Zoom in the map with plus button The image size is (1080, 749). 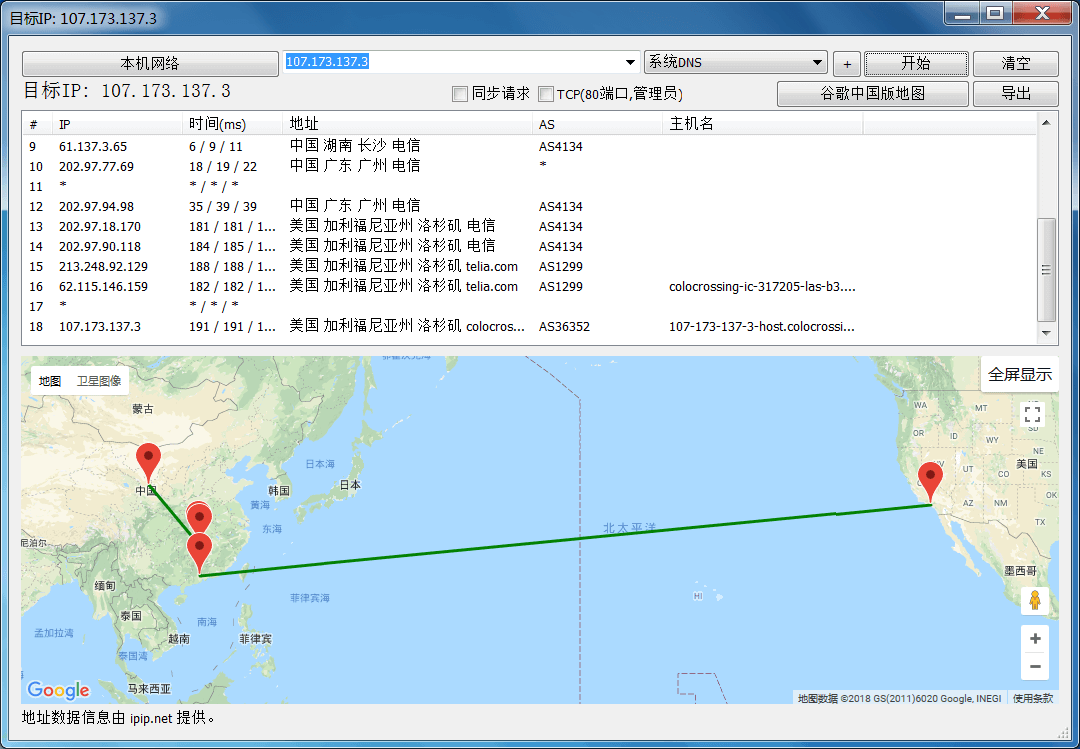coord(1034,639)
